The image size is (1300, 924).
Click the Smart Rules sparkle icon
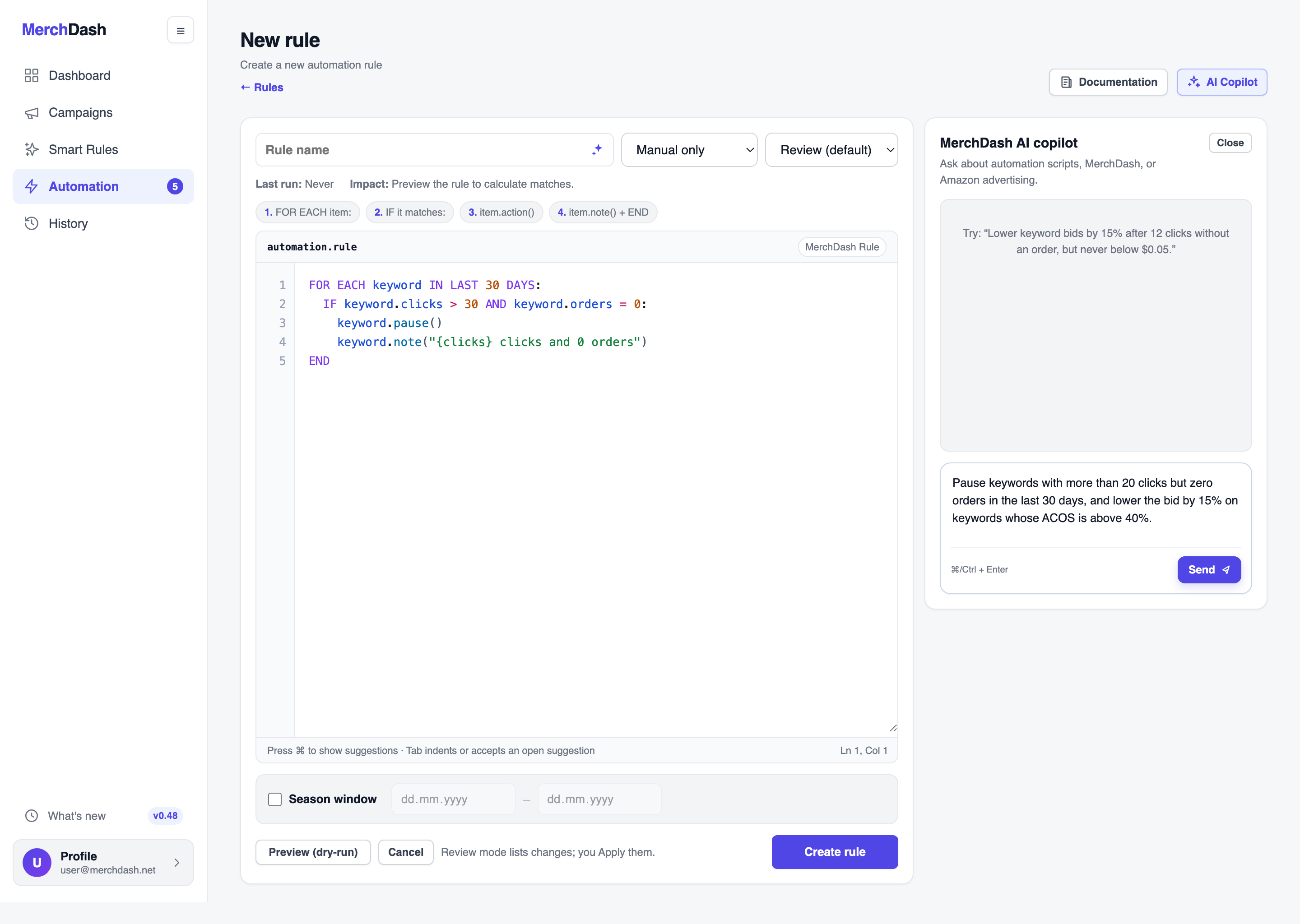(x=31, y=150)
